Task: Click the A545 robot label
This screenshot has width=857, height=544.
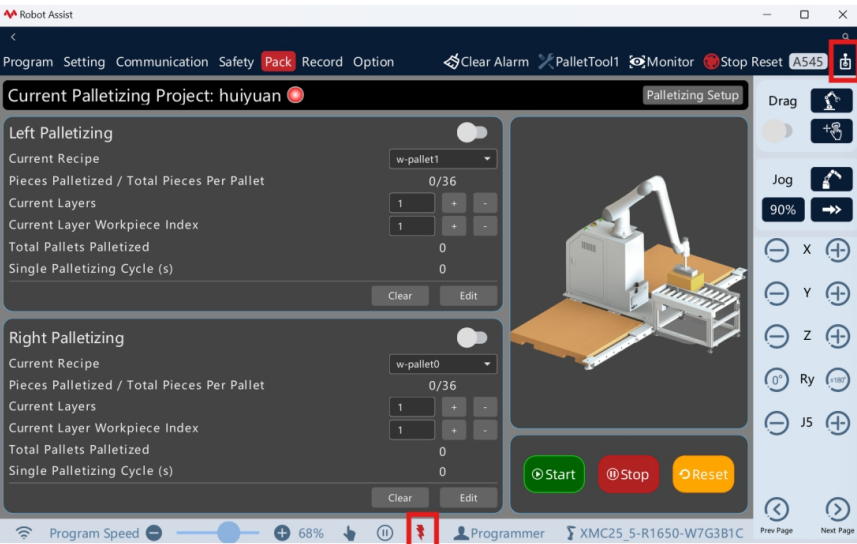Action: point(808,62)
